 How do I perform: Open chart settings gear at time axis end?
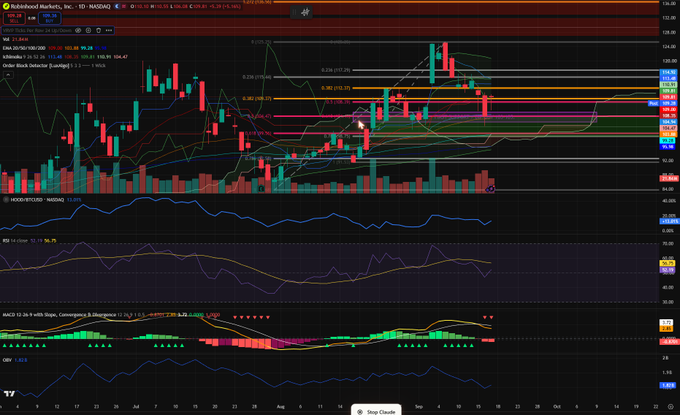click(670, 407)
